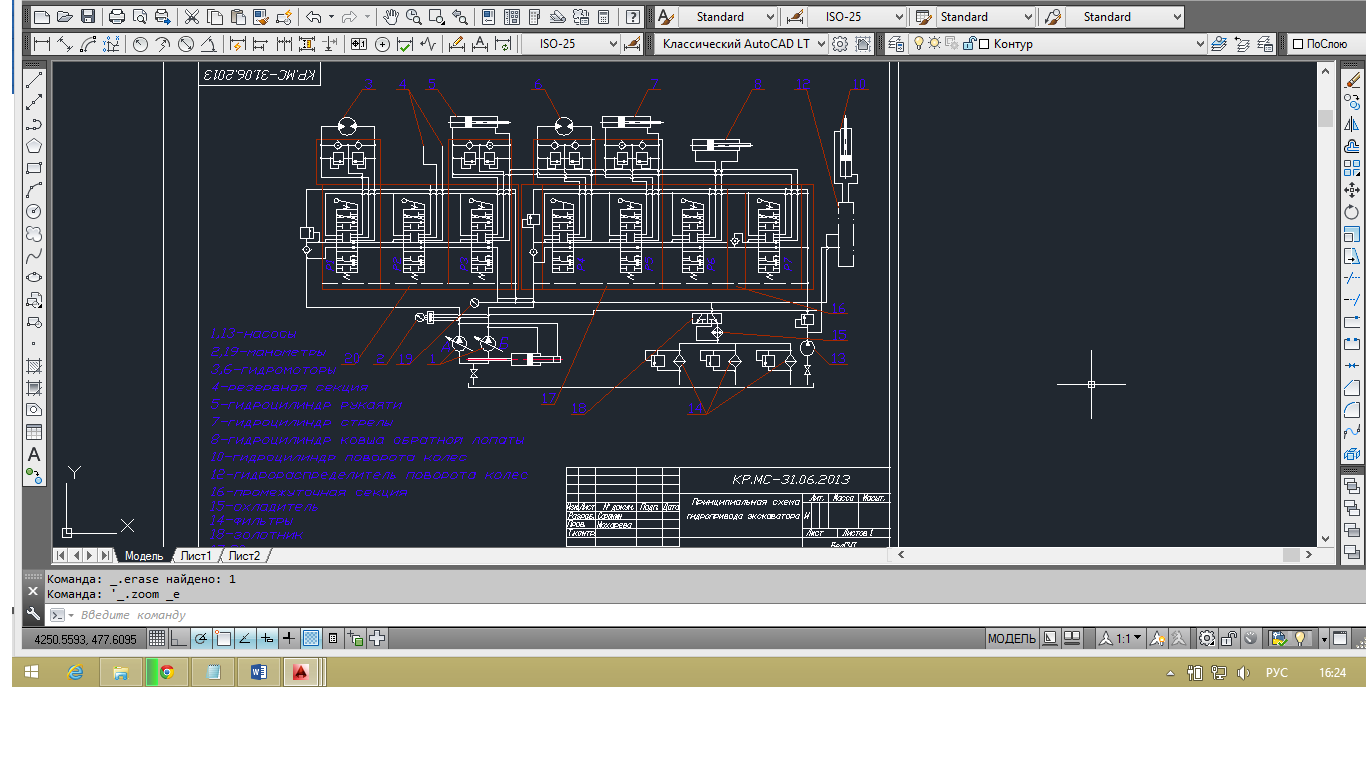
Task: Select the Move modify tool
Action: (x=1352, y=190)
